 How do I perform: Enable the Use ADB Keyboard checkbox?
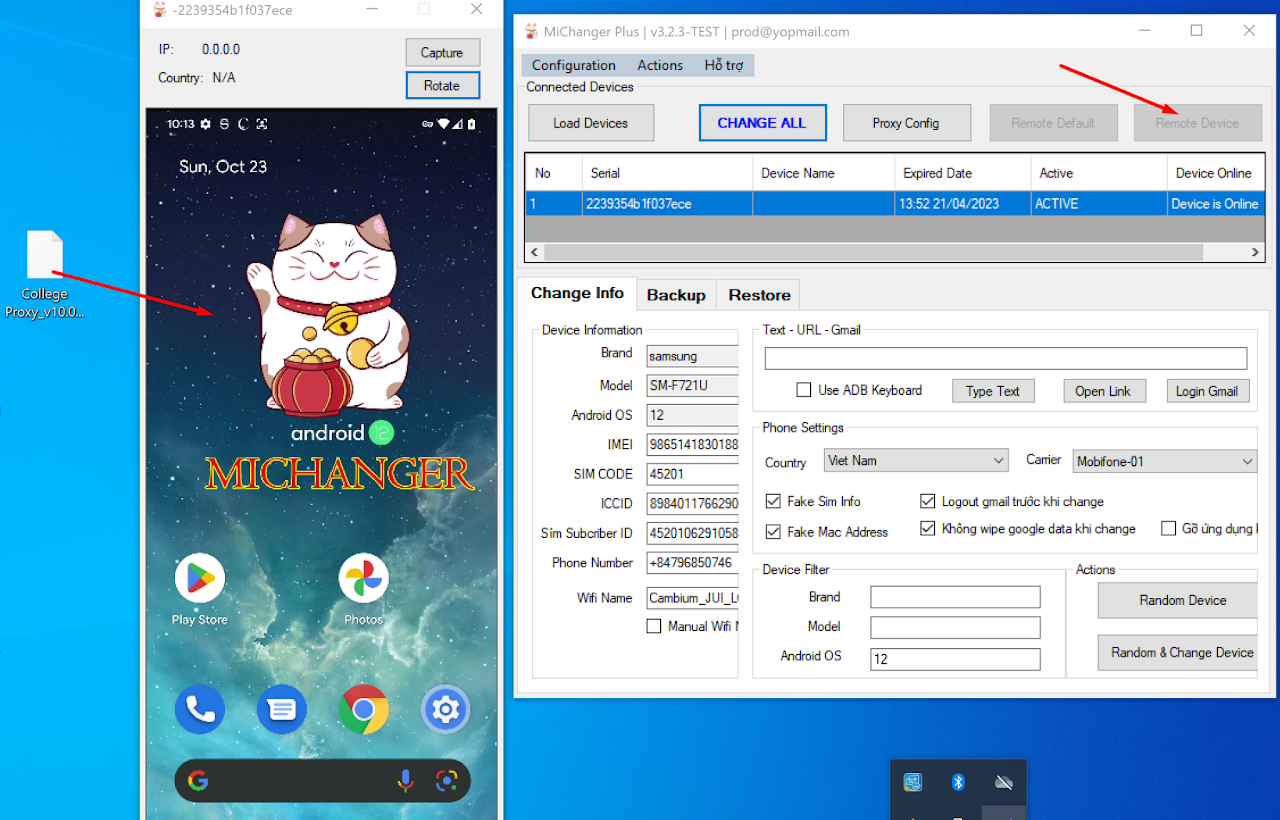click(x=803, y=390)
